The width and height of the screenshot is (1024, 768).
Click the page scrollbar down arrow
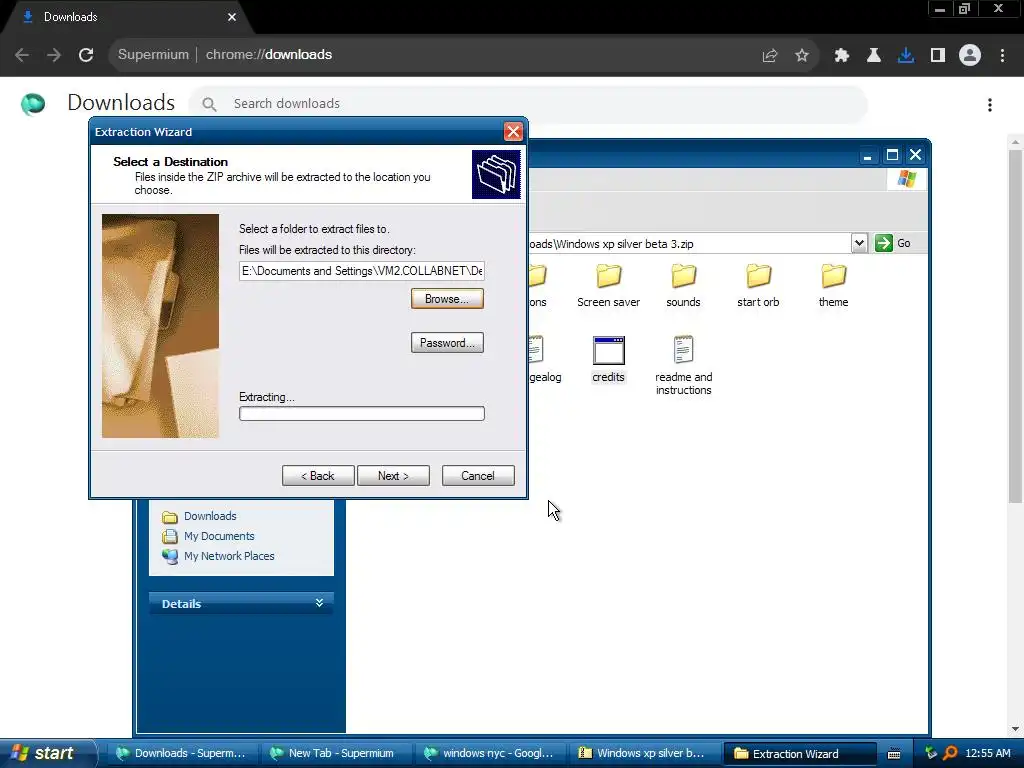[x=1016, y=729]
